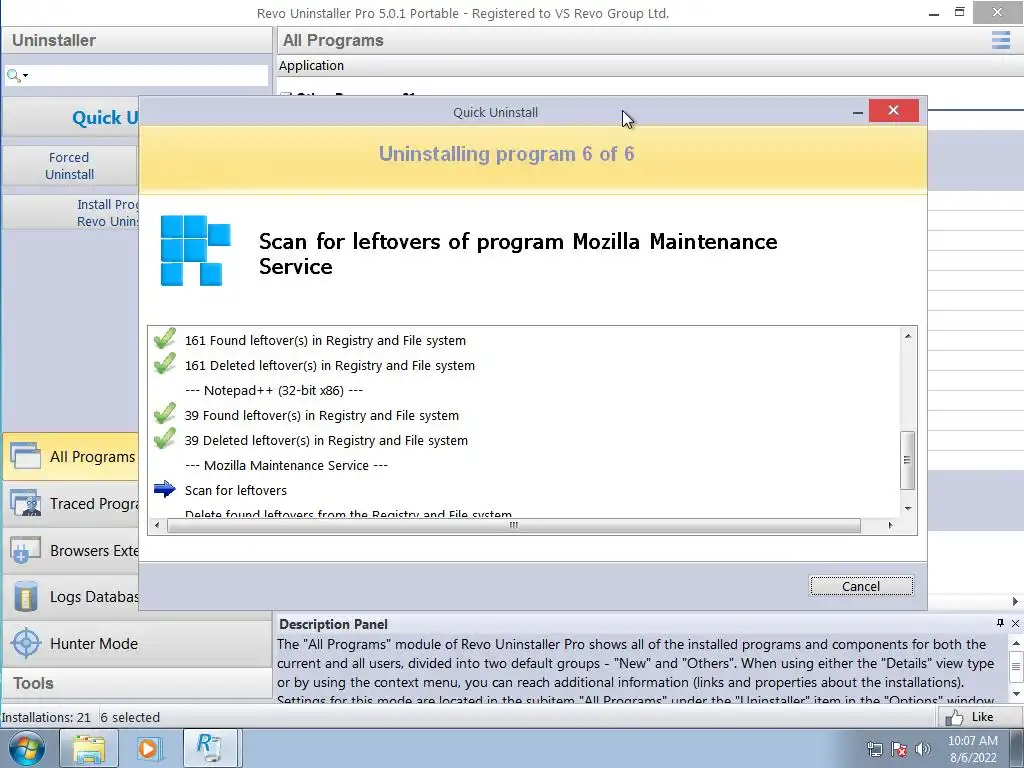Maximize the Revo Uninstaller main window

tap(959, 12)
